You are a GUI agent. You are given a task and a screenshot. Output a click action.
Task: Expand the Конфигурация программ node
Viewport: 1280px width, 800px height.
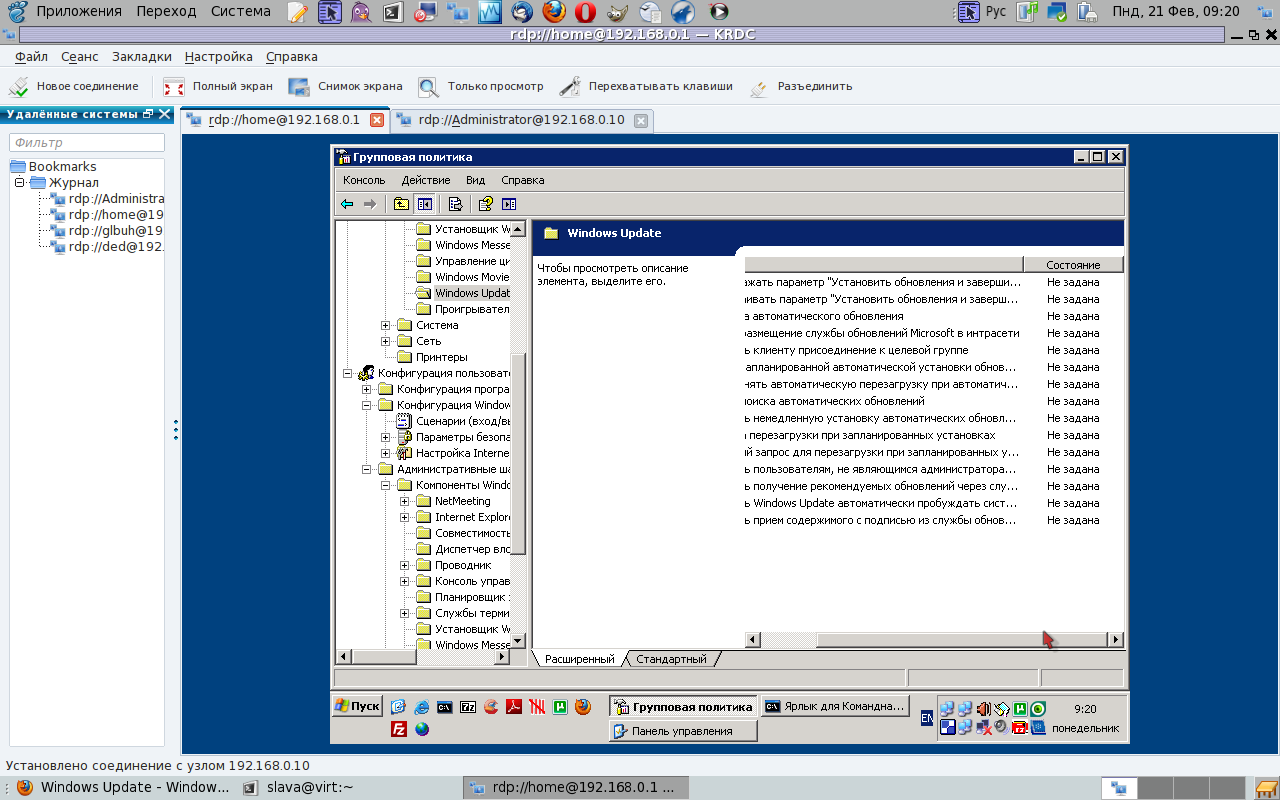(367, 389)
